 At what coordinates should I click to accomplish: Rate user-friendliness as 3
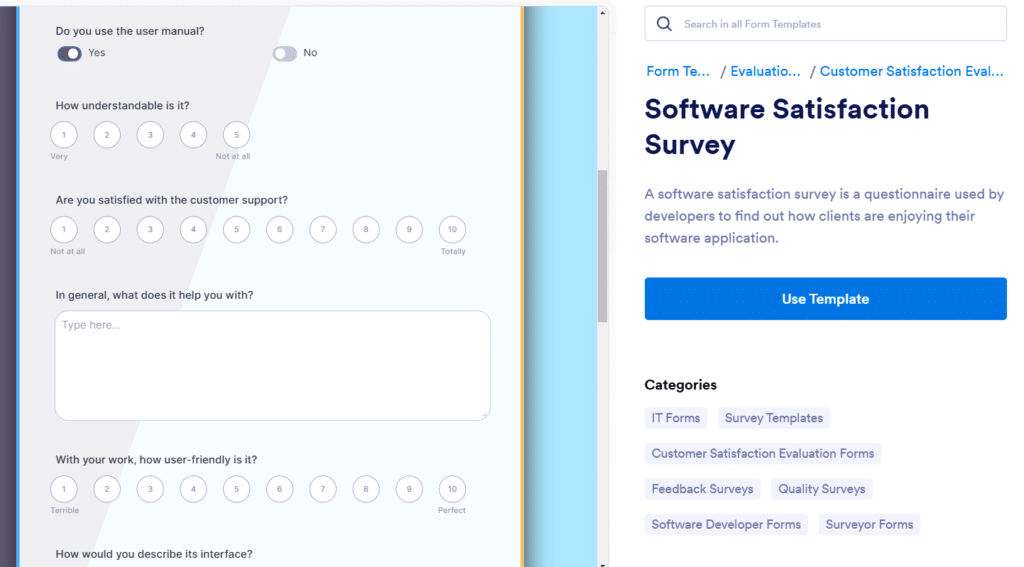150,489
